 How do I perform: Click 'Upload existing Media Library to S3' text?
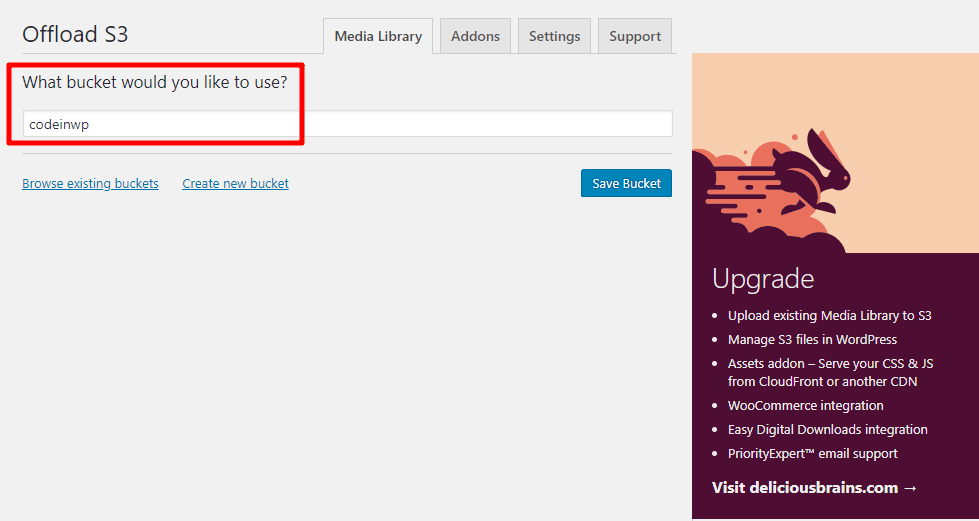(830, 315)
